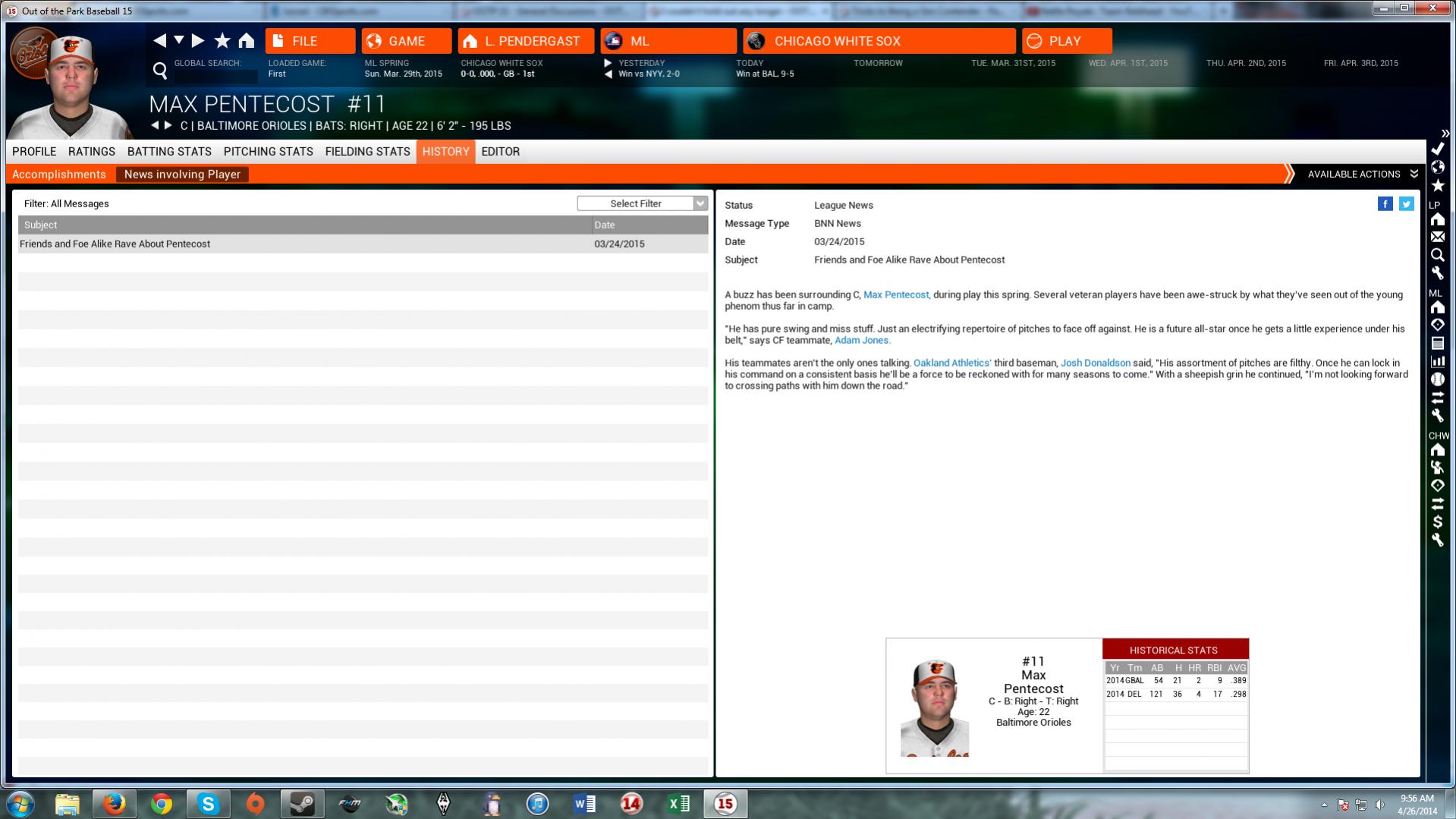
Task: Open Adam Jones player link
Action: (862, 340)
